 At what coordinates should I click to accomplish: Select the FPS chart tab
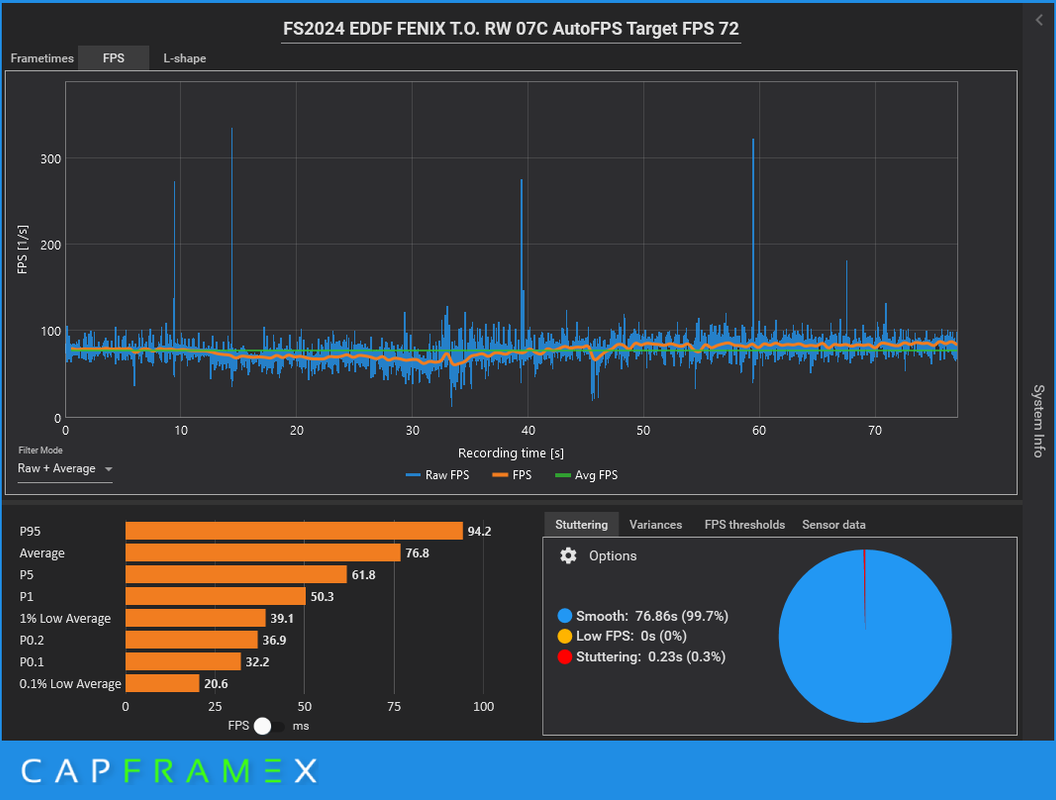coord(113,58)
